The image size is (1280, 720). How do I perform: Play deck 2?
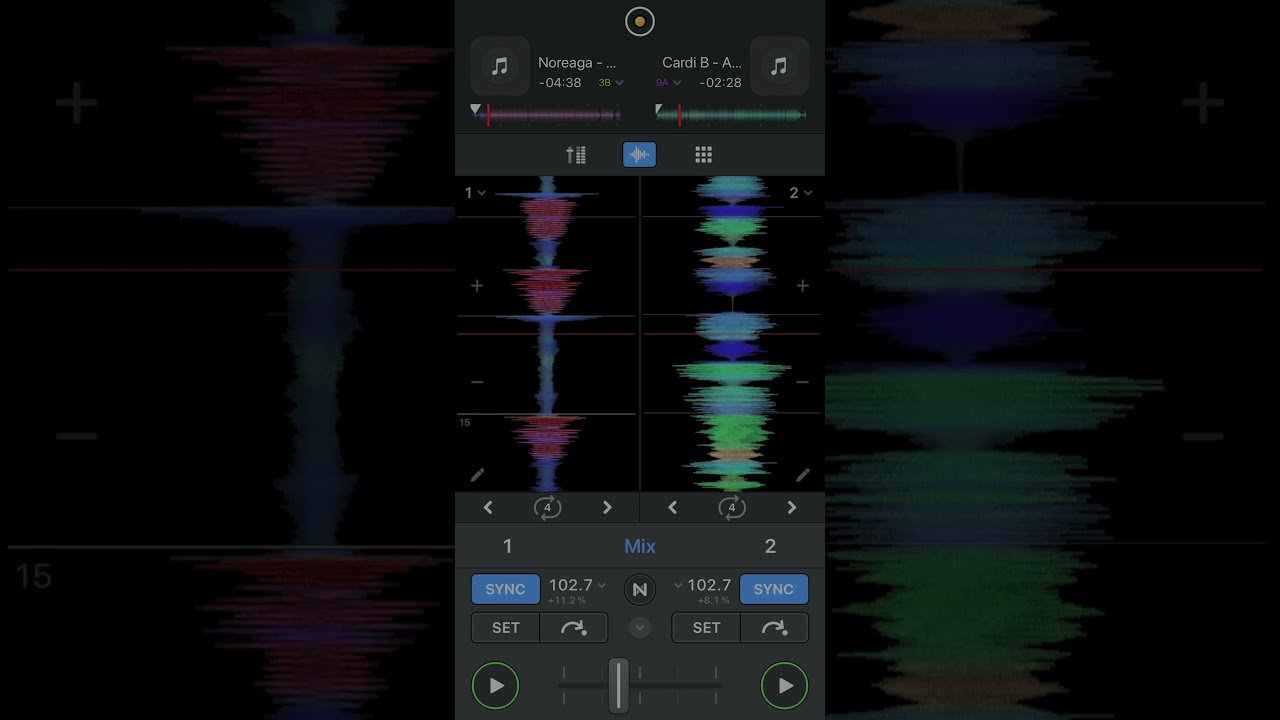click(x=785, y=686)
